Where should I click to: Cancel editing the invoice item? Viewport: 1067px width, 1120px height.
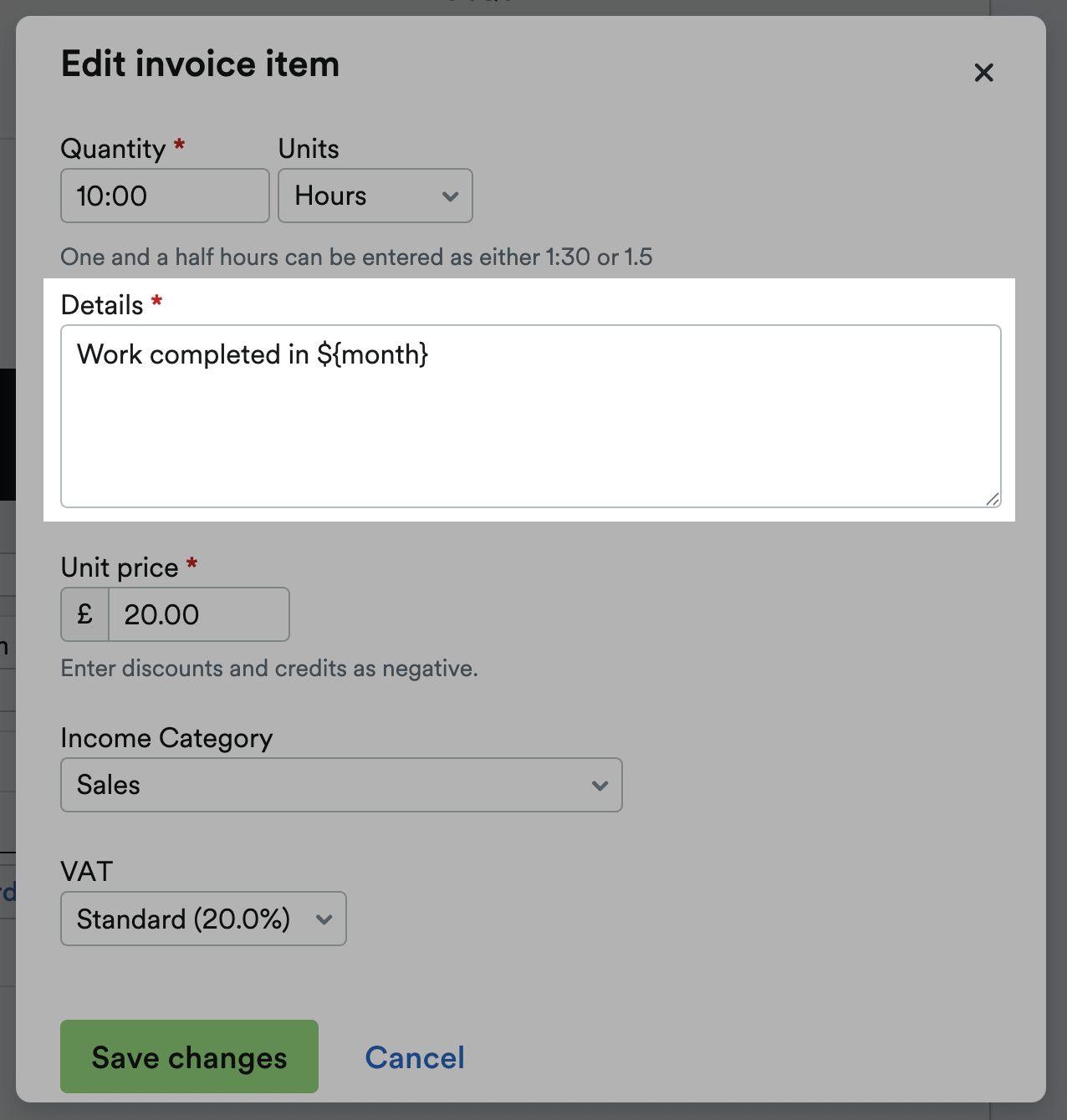(414, 1056)
